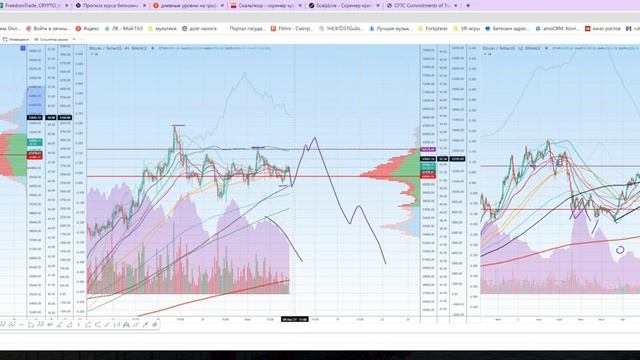Close the FreedomTrade_CRYPTO tab
Screen dimensions: 640x360
click(x=67, y=6)
